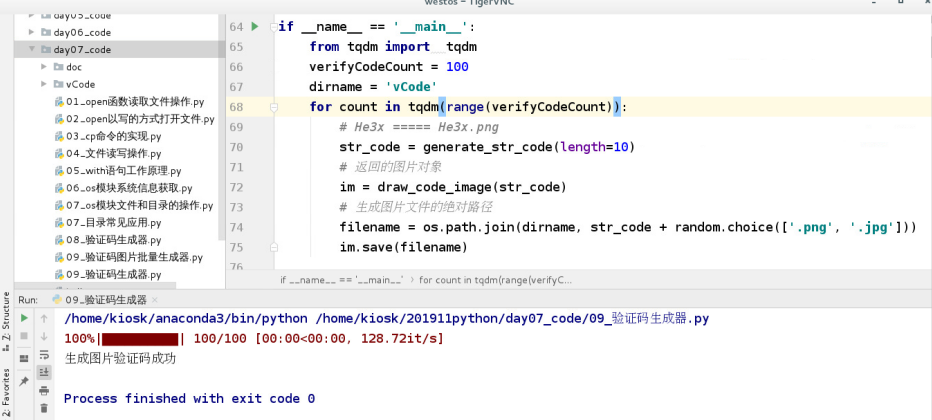Click the fold end marker at line 75
932x420 pixels.
pos(274,247)
